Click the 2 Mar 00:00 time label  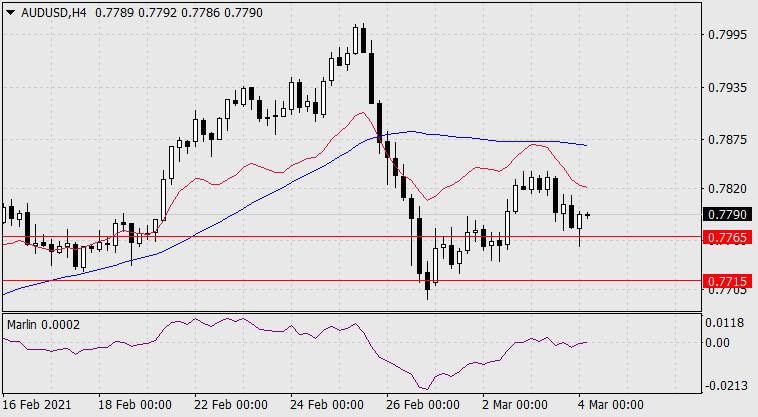coord(515,404)
